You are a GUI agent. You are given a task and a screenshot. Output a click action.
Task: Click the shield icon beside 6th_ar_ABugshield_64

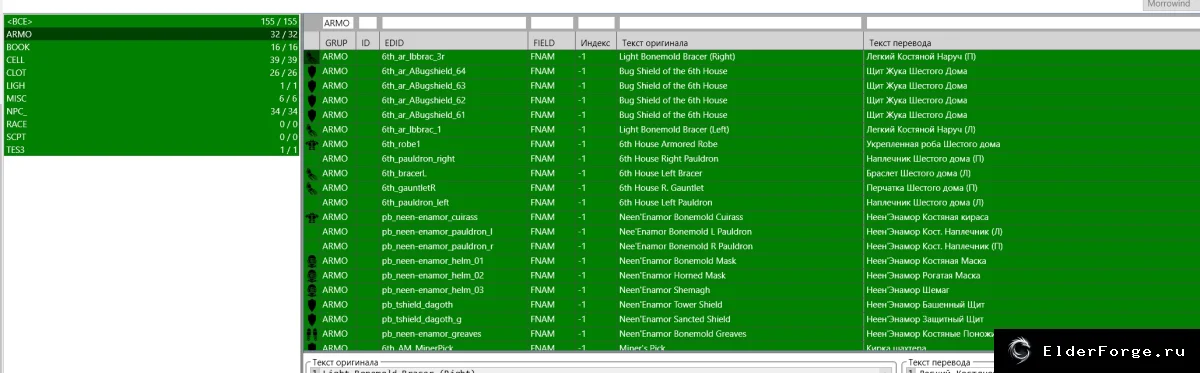pos(312,71)
